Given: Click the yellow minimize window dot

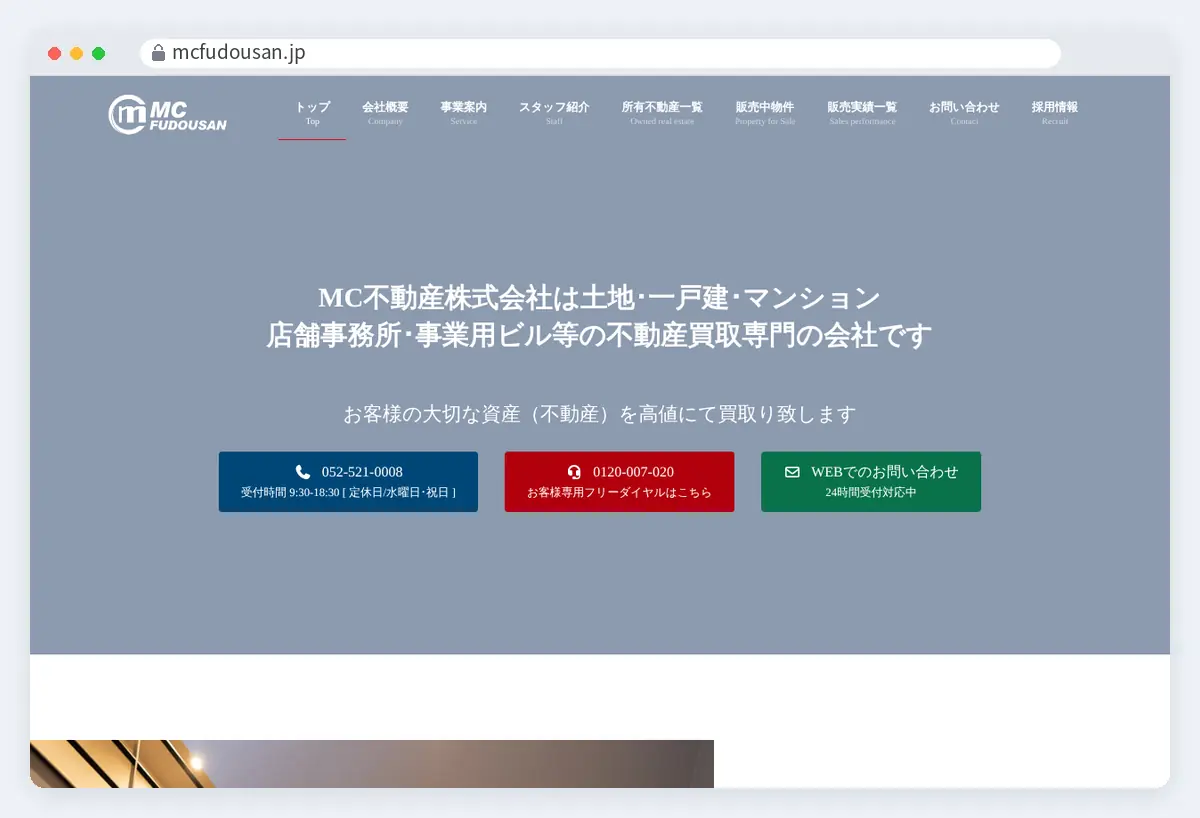Looking at the screenshot, I should pyautogui.click(x=76, y=53).
